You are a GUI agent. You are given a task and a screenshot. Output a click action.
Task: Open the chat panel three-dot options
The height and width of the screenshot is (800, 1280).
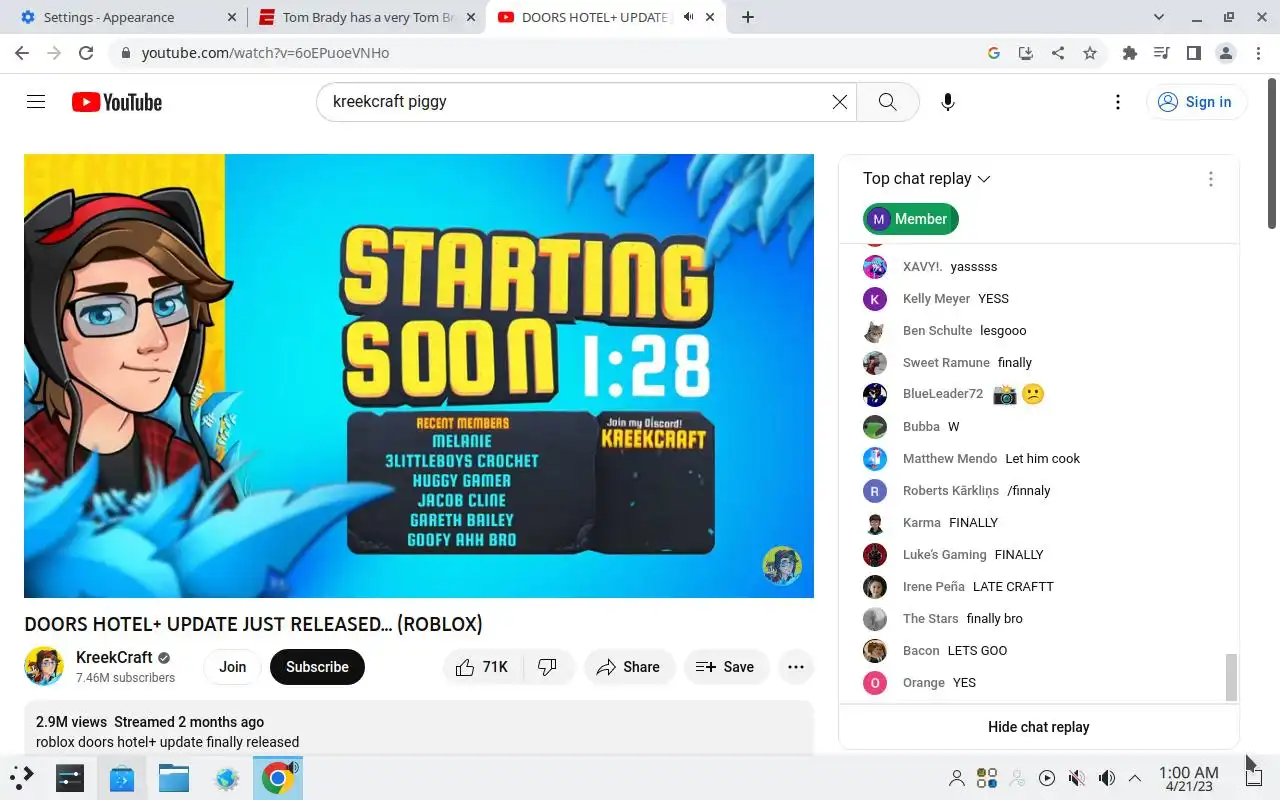[x=1210, y=179]
